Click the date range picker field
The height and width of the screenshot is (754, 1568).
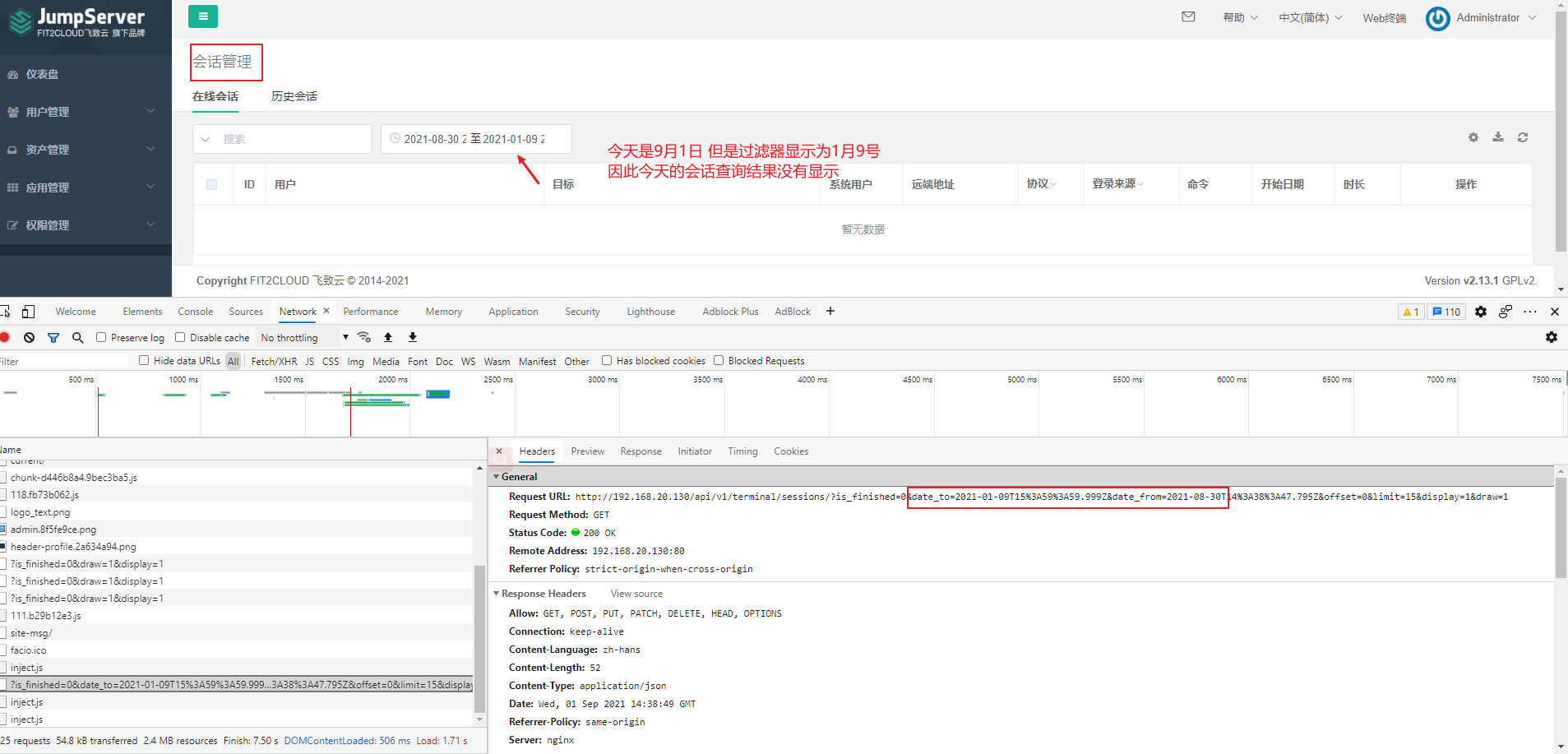[x=475, y=138]
